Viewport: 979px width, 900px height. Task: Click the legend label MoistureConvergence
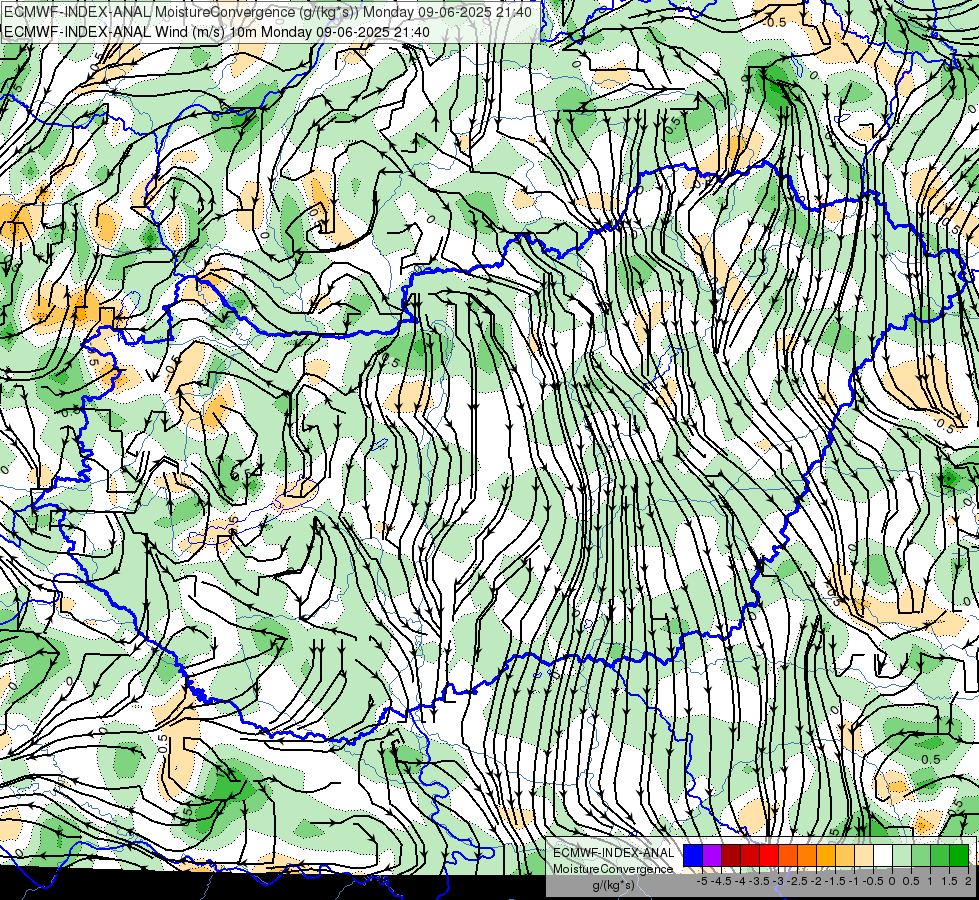point(613,869)
